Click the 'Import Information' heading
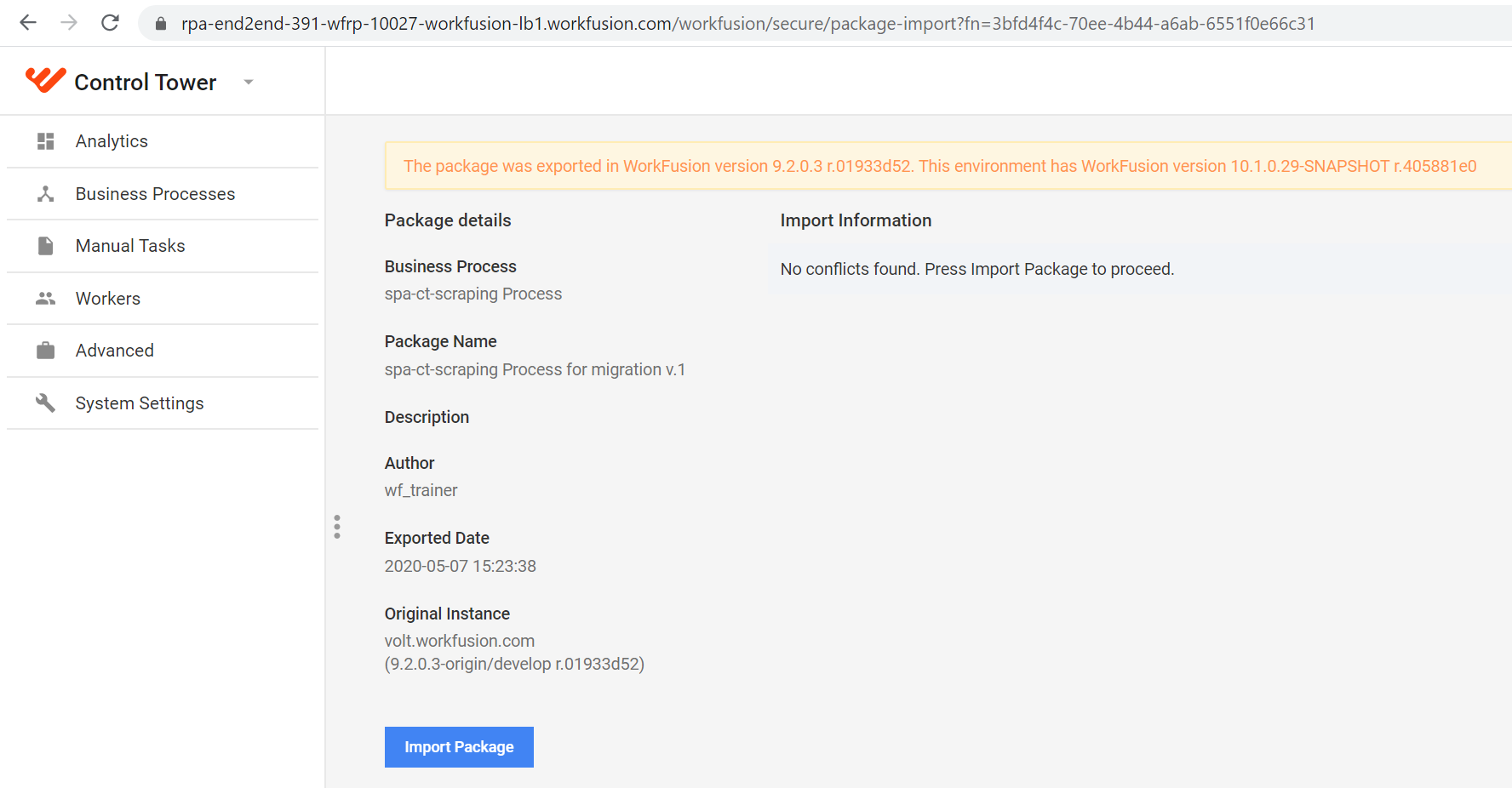Screen dimensions: 1512x788 (x=856, y=220)
